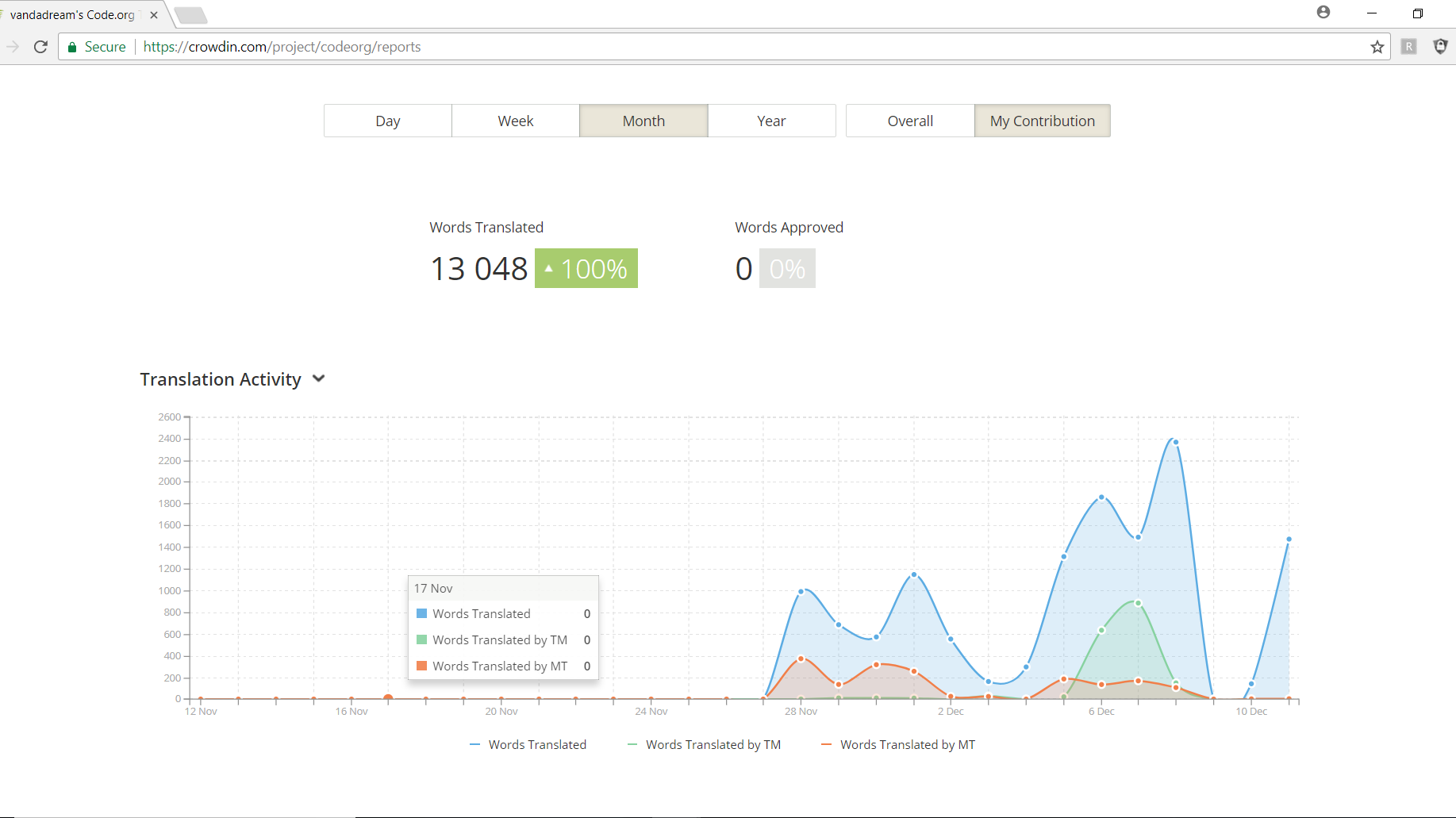Click the green 100% growth badge

pyautogui.click(x=586, y=268)
